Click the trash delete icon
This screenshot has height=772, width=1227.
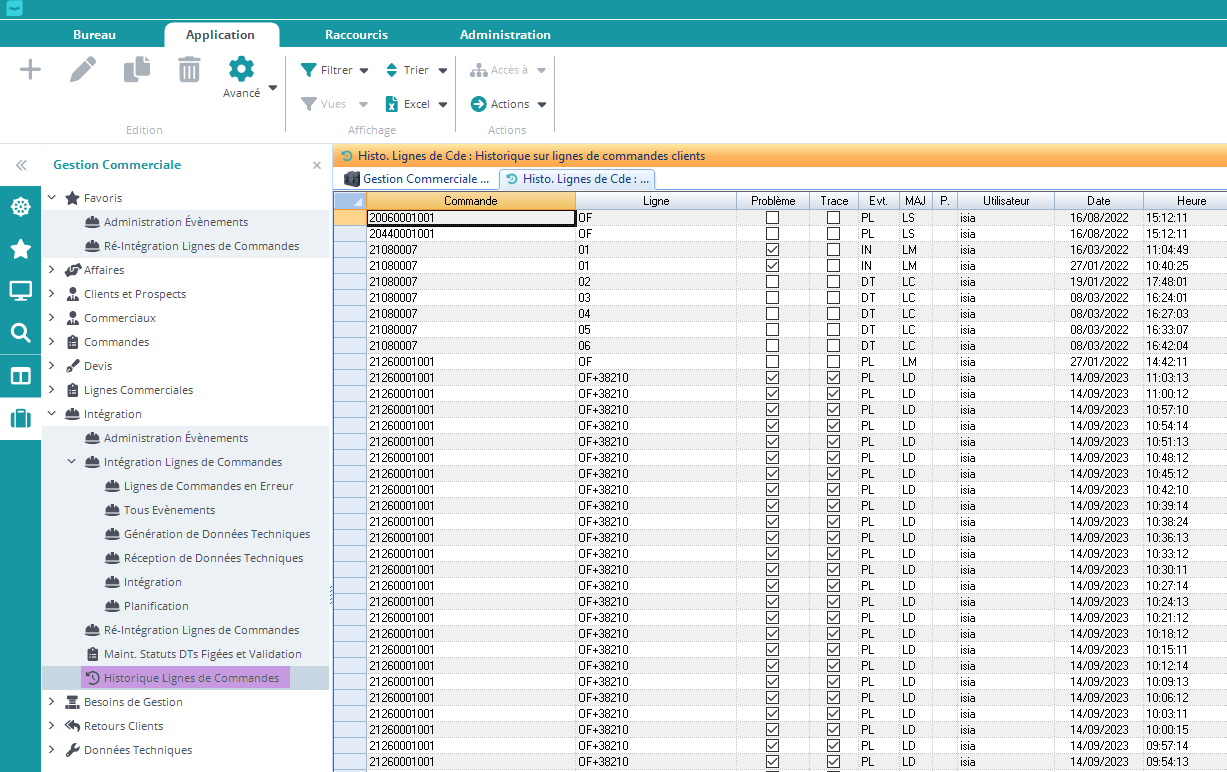(x=189, y=70)
